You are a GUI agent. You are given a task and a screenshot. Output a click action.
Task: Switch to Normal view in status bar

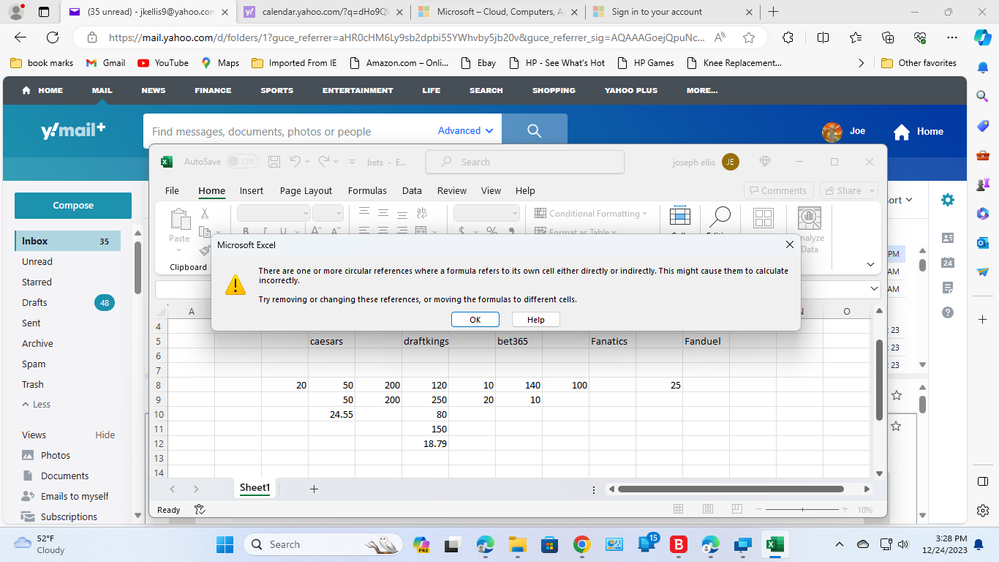pos(678,509)
